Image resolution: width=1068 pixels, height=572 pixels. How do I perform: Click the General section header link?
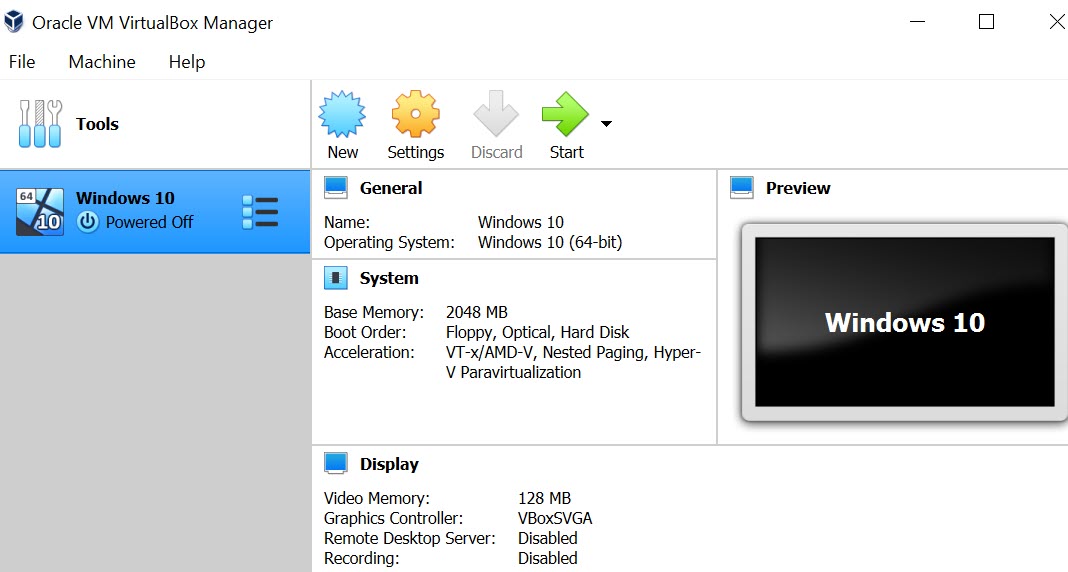click(391, 188)
